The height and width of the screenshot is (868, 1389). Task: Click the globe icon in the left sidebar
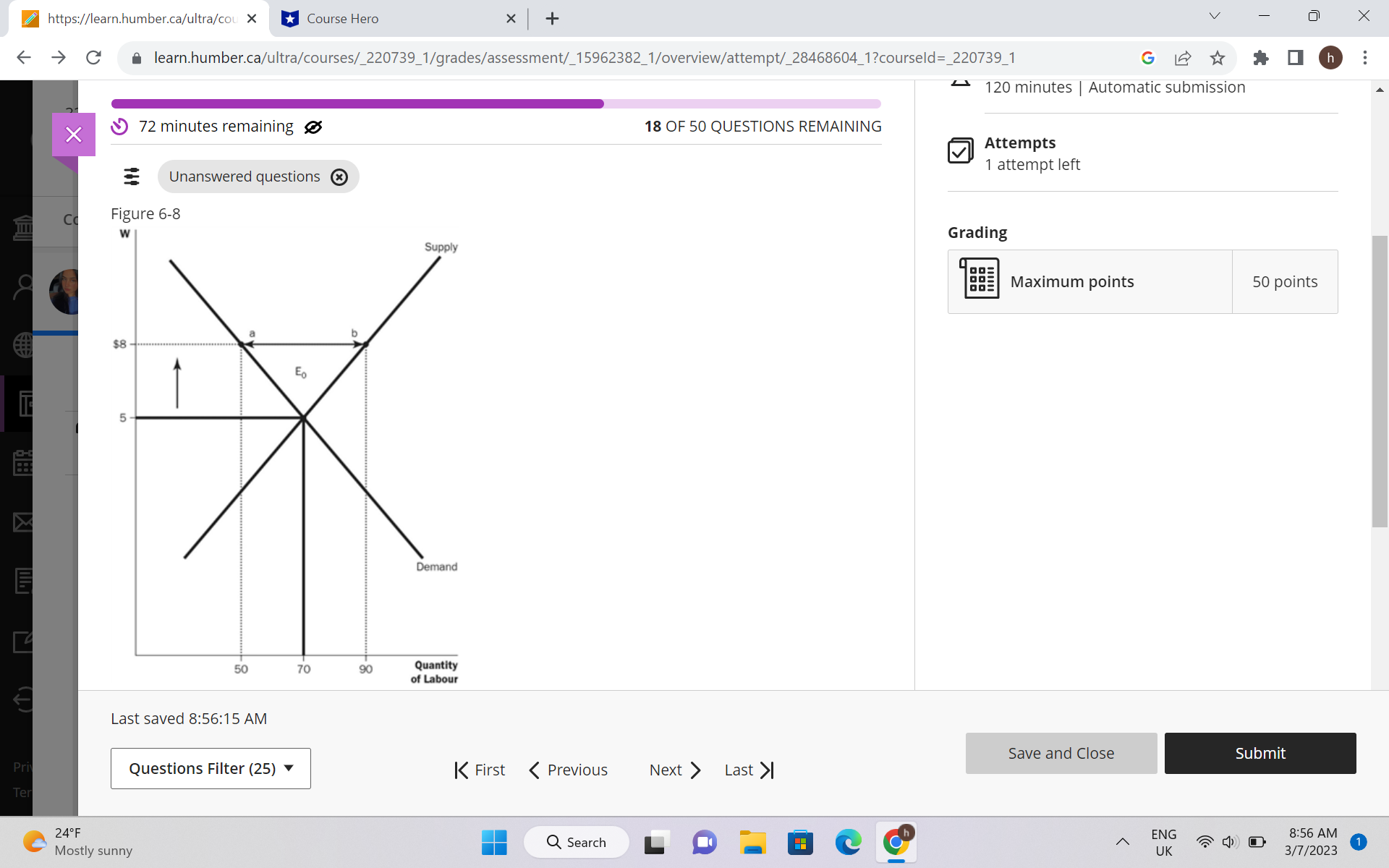[24, 345]
